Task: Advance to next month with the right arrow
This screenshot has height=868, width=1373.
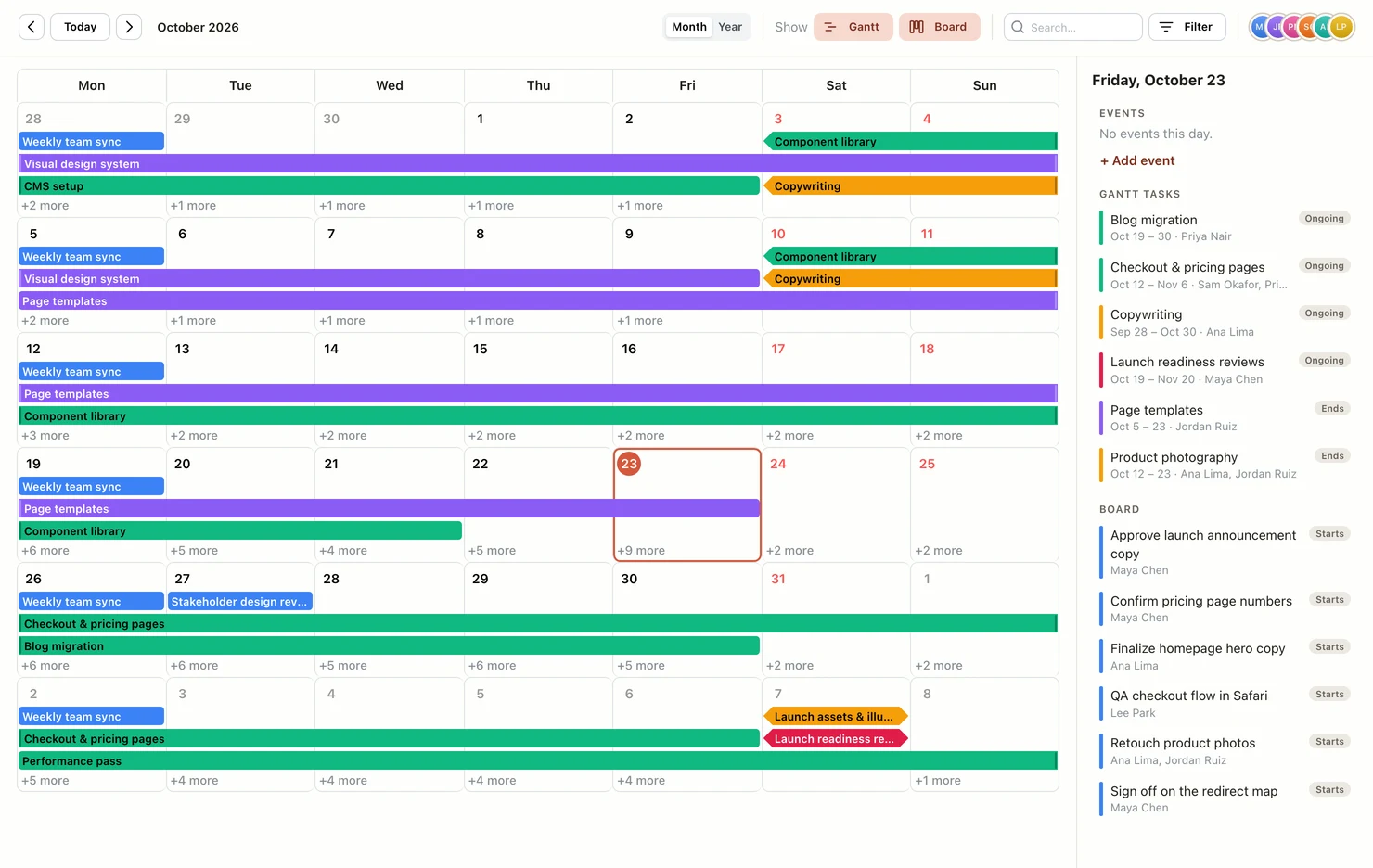Action: (x=129, y=27)
